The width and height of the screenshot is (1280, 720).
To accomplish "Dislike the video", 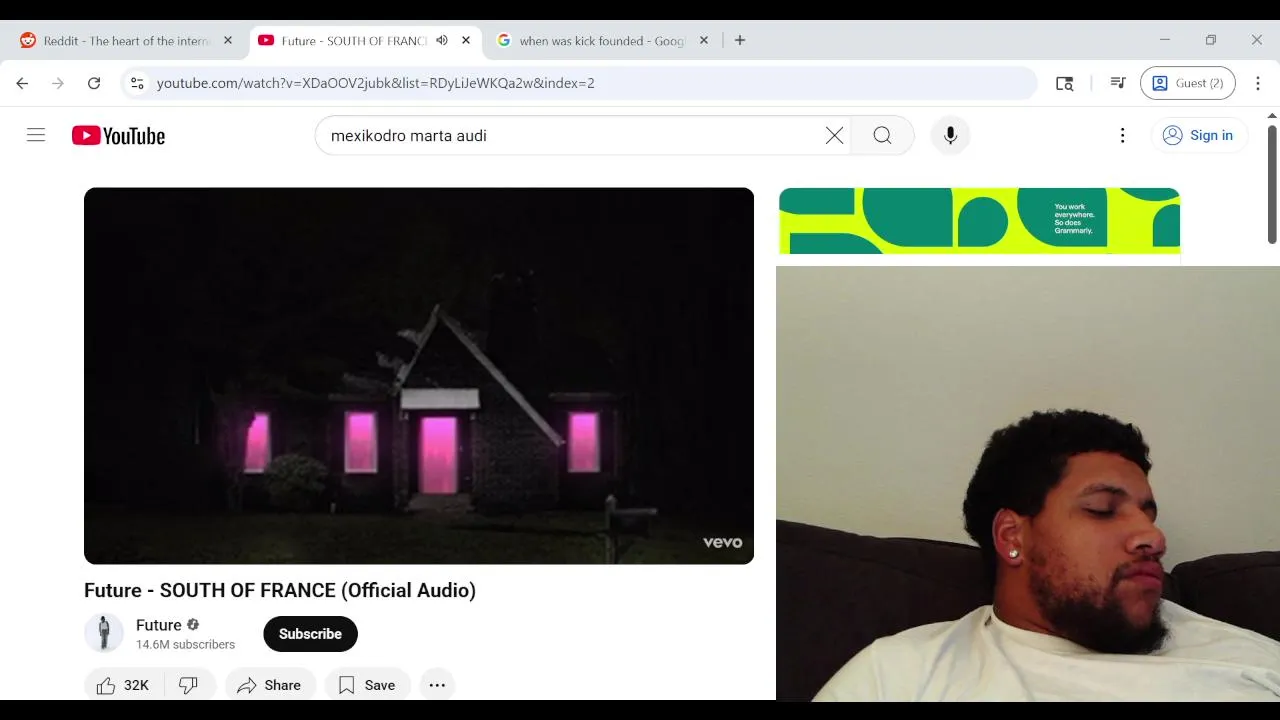I will coord(188,685).
